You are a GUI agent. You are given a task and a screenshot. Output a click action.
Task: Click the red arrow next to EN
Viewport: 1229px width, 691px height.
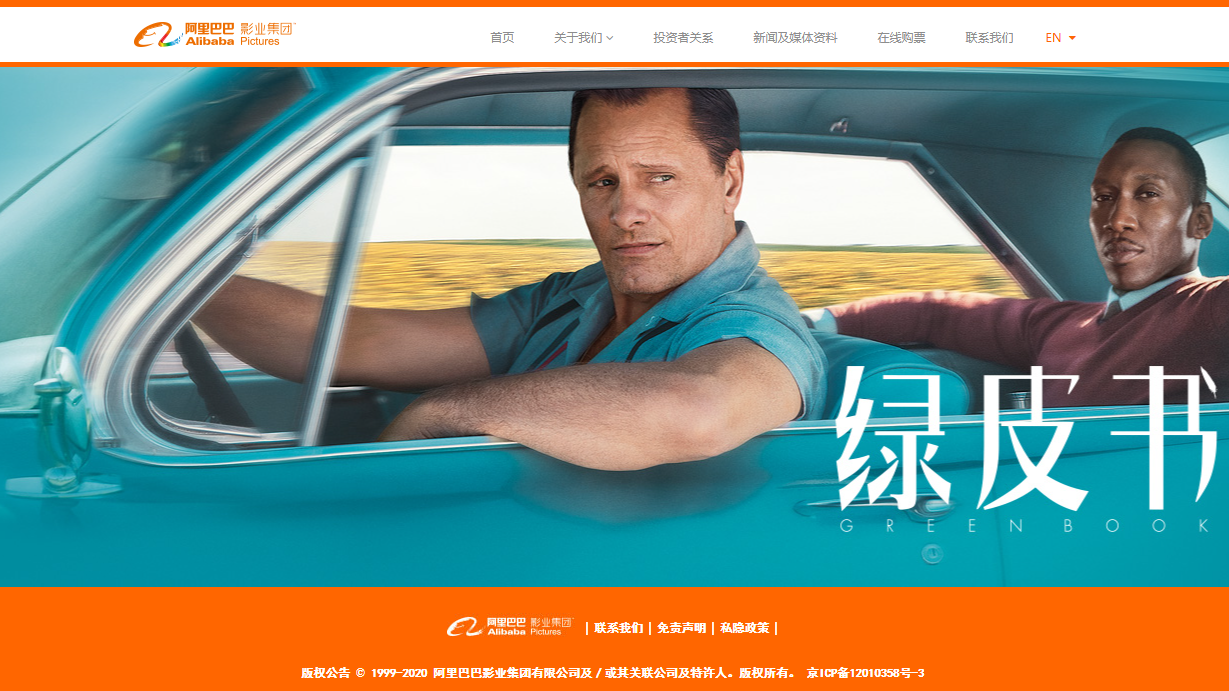(x=1072, y=38)
